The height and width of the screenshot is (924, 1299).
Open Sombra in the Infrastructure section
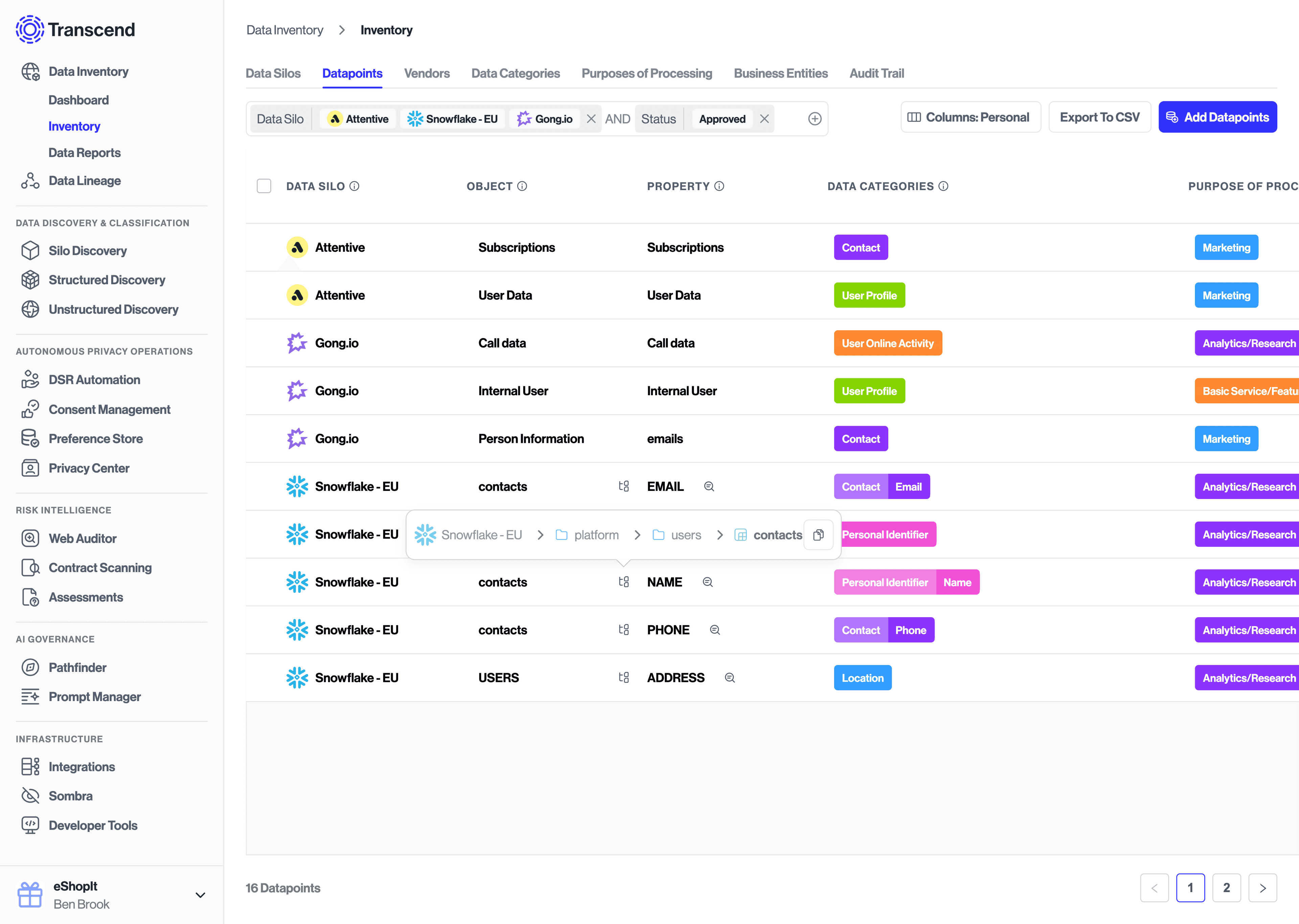[x=70, y=796]
